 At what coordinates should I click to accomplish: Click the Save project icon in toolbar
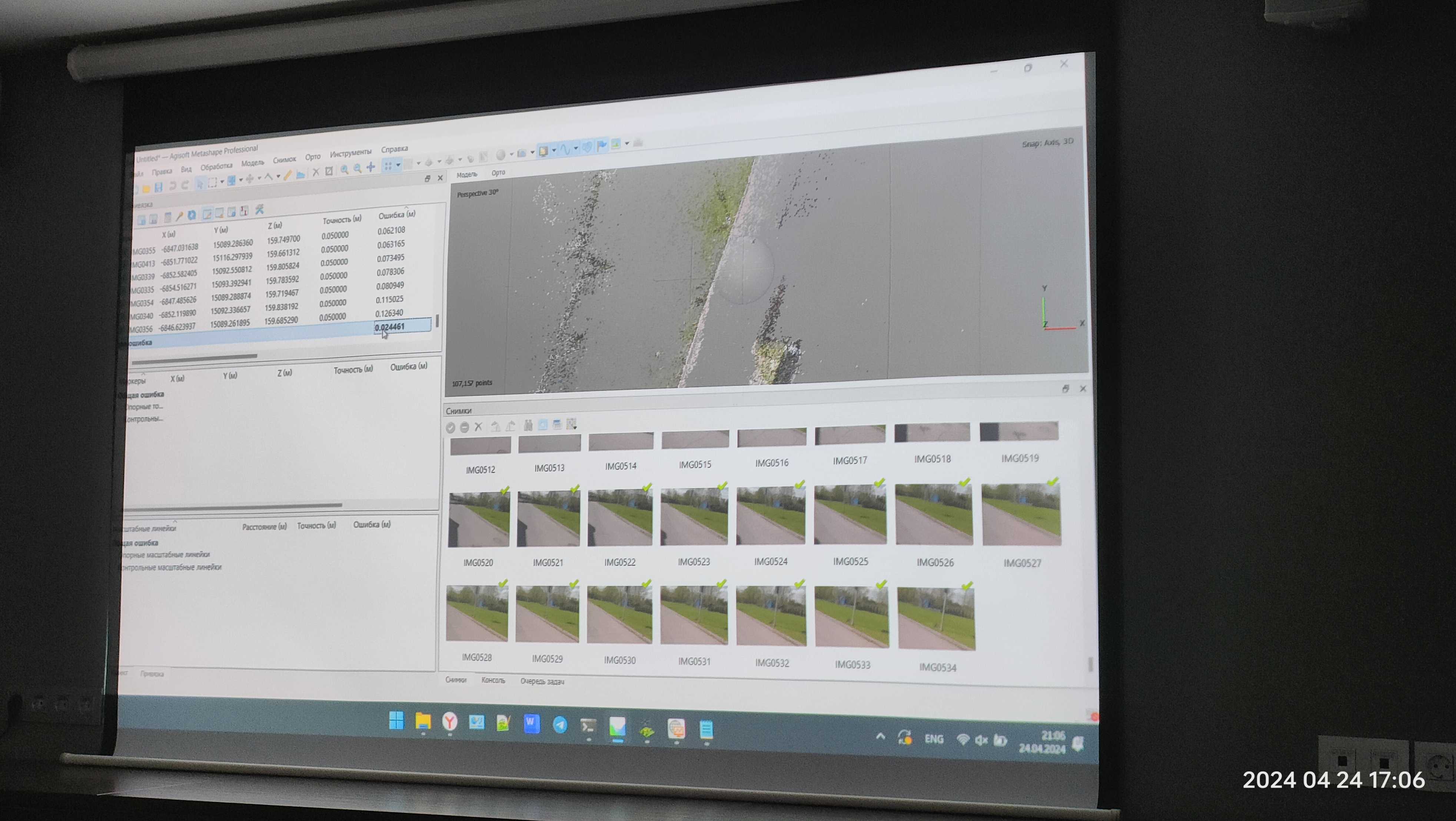158,187
